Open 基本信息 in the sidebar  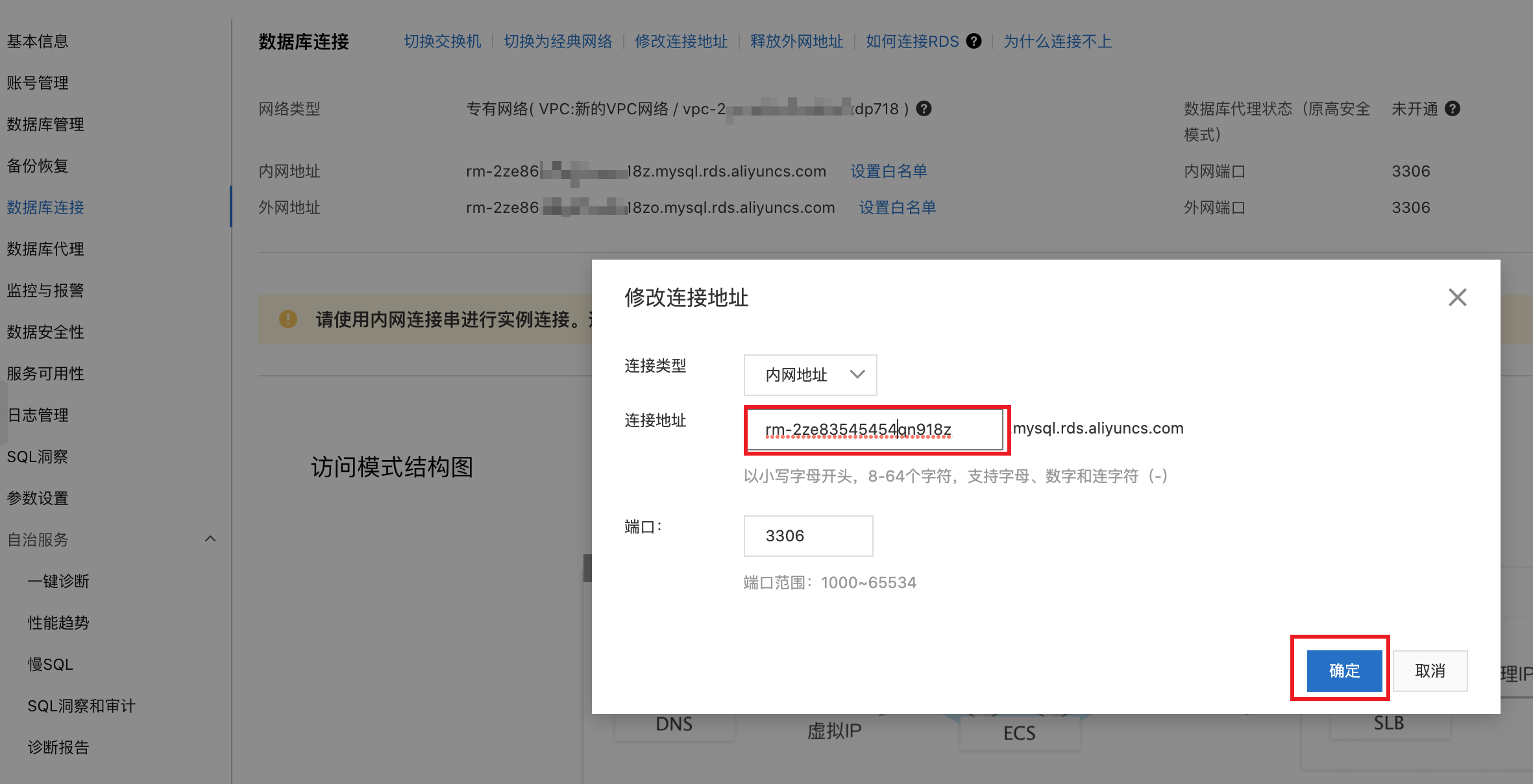point(38,41)
